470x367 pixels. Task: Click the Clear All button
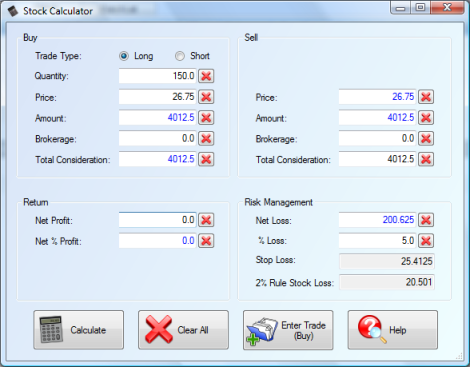[183, 330]
